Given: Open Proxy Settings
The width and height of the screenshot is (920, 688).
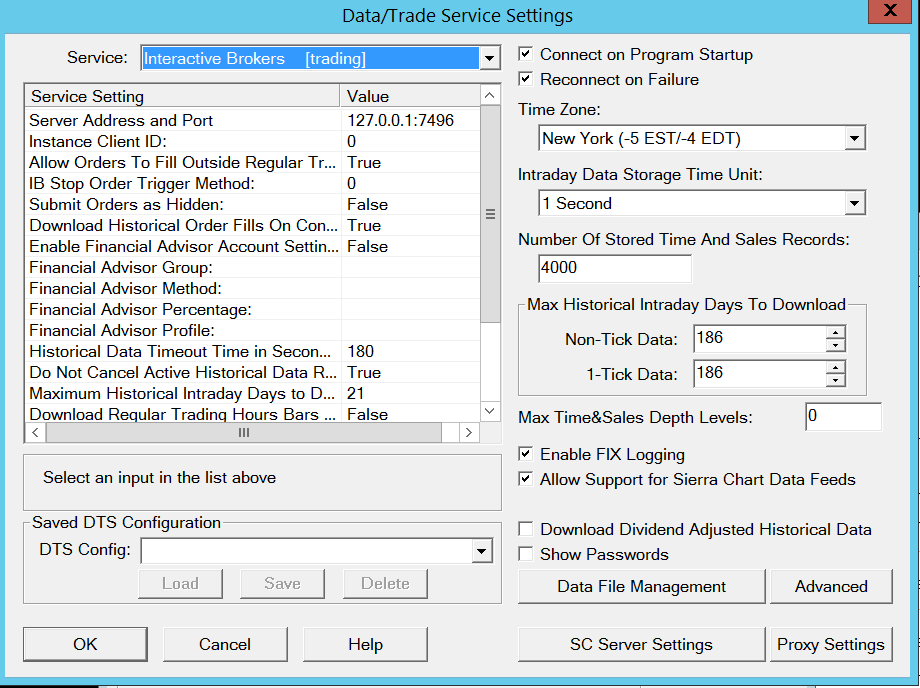Looking at the screenshot, I should [x=831, y=644].
